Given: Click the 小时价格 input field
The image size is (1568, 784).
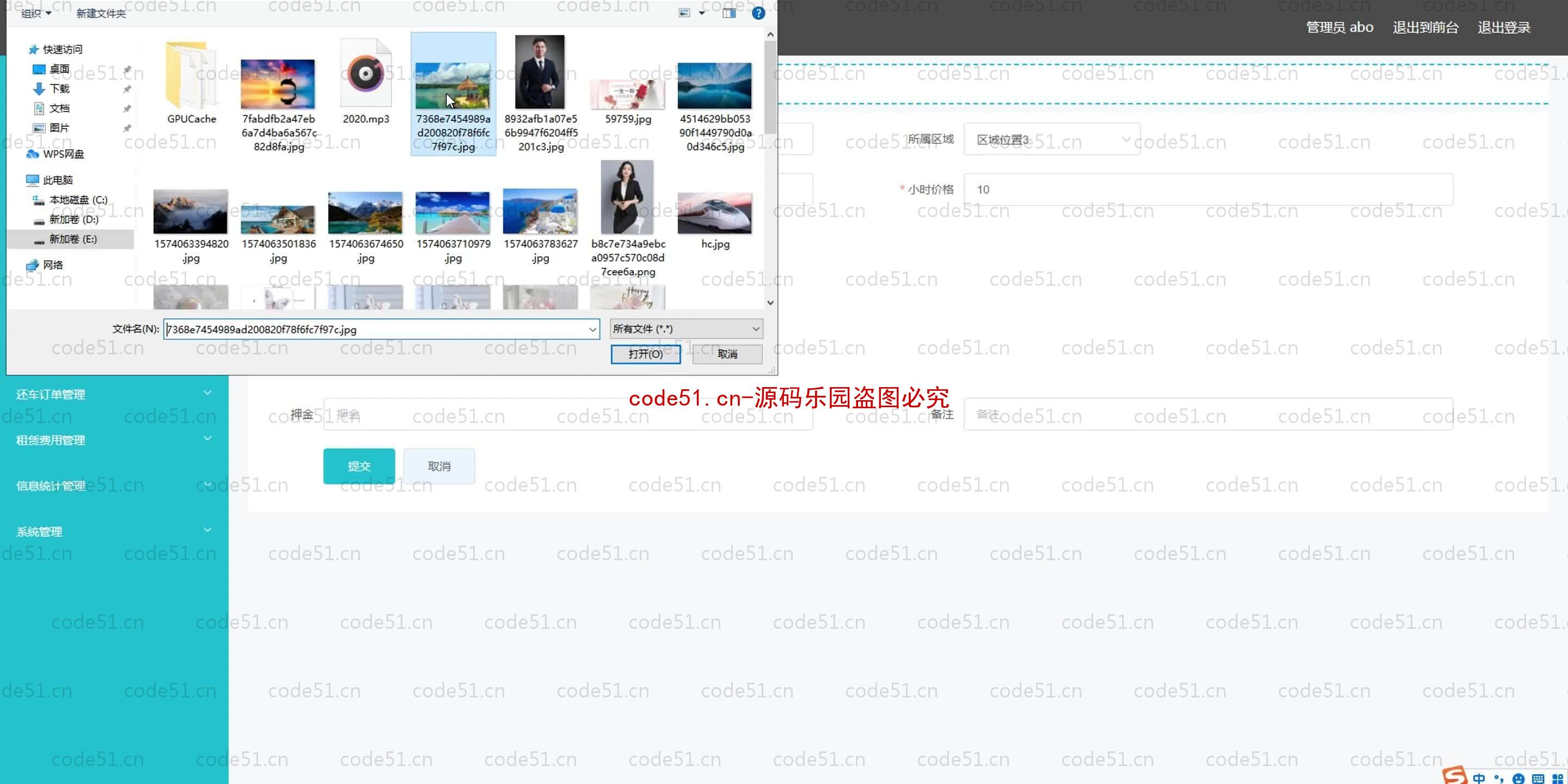Looking at the screenshot, I should (x=1208, y=189).
